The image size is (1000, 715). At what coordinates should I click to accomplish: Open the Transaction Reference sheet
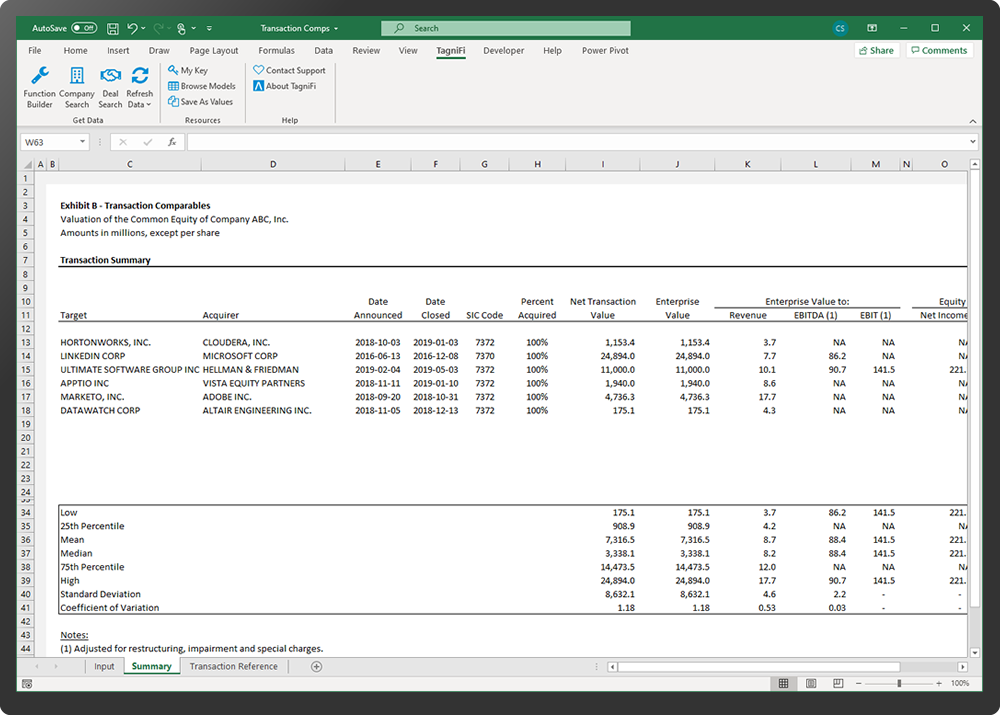[233, 667]
